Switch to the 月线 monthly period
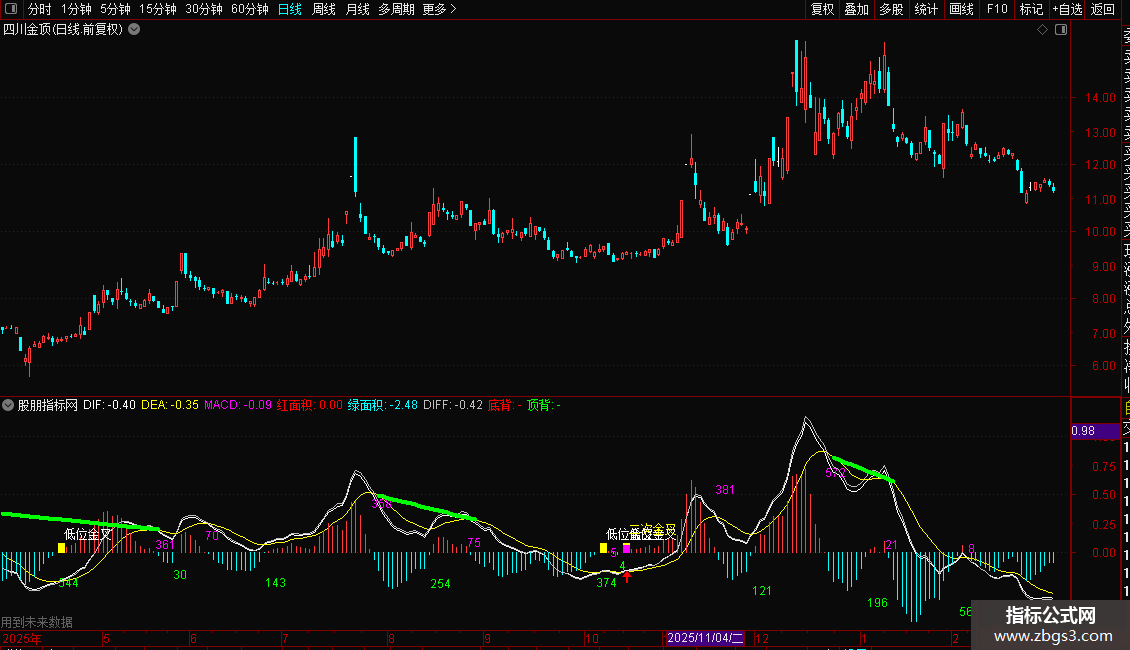The image size is (1130, 650). (x=358, y=9)
